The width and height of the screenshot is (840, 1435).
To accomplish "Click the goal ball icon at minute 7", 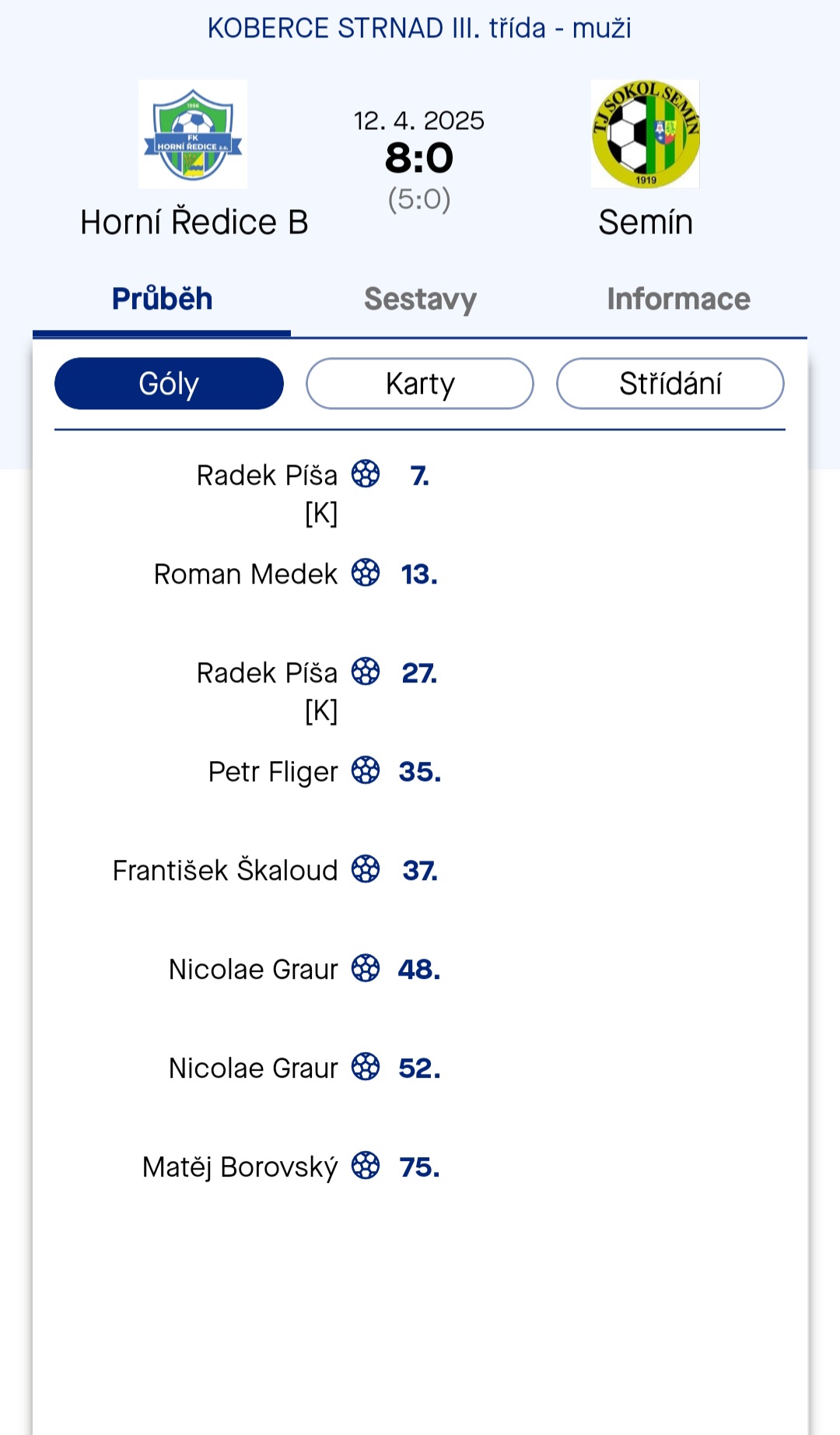I will (x=366, y=474).
